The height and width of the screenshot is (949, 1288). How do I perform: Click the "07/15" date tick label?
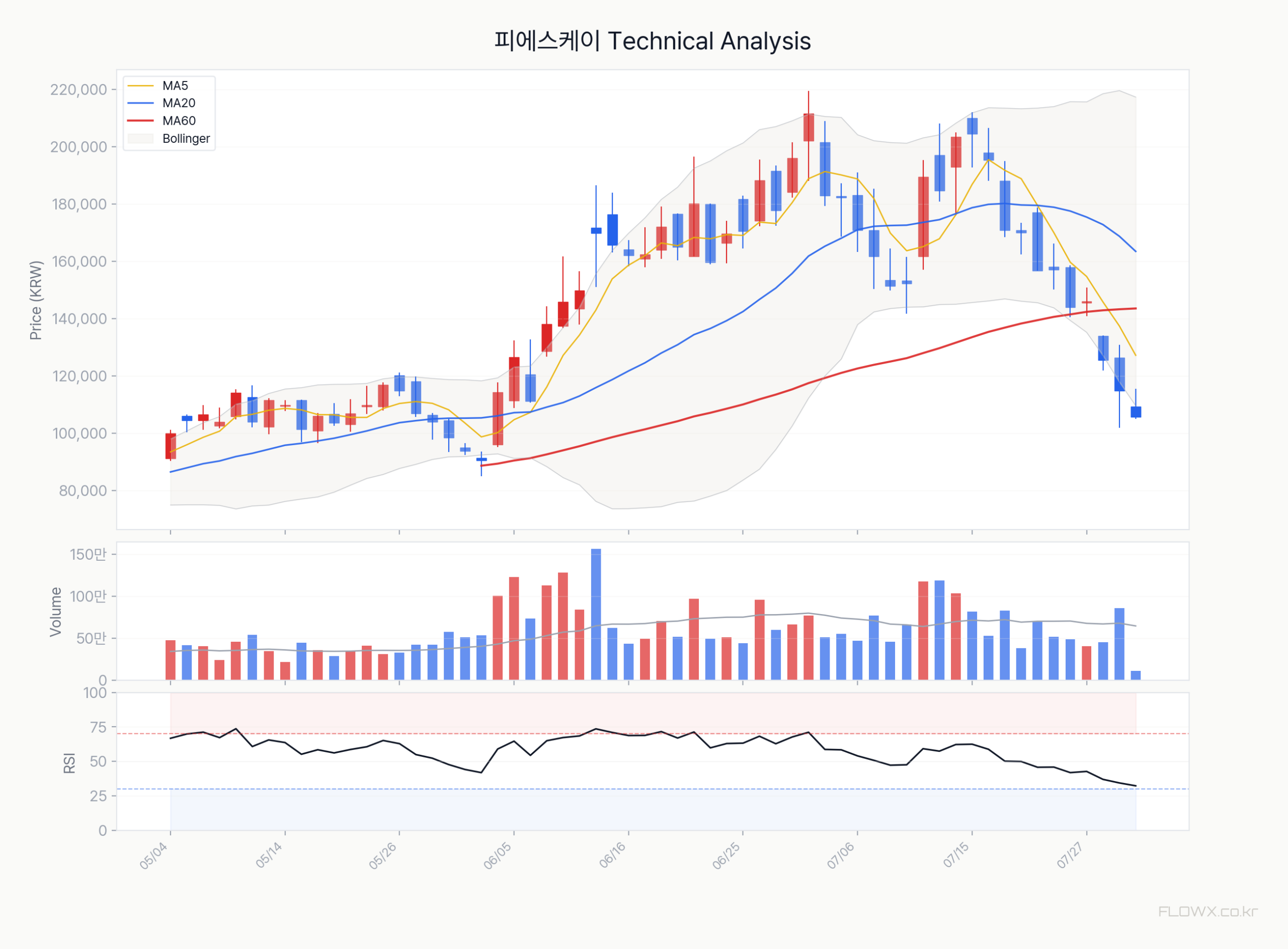pos(955,856)
